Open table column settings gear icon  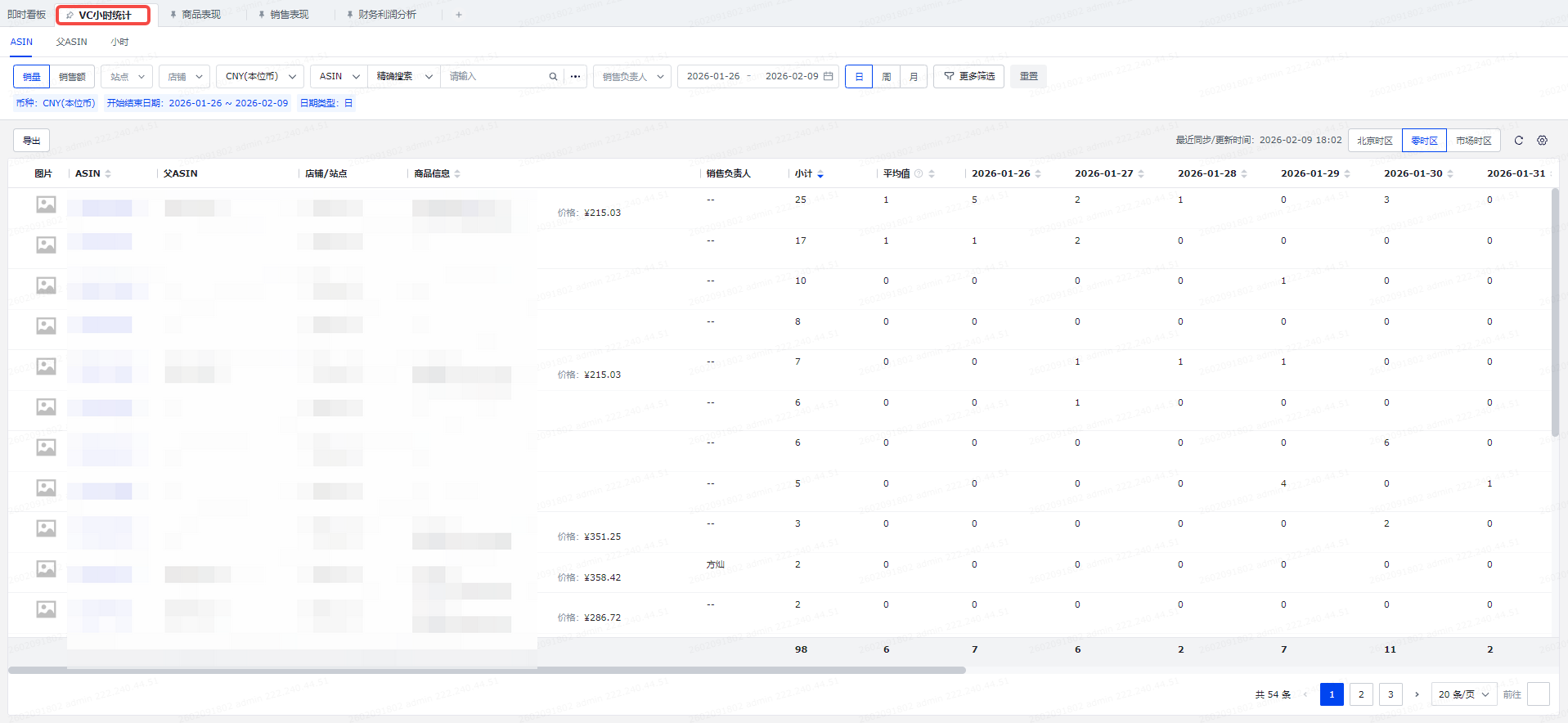1542,141
